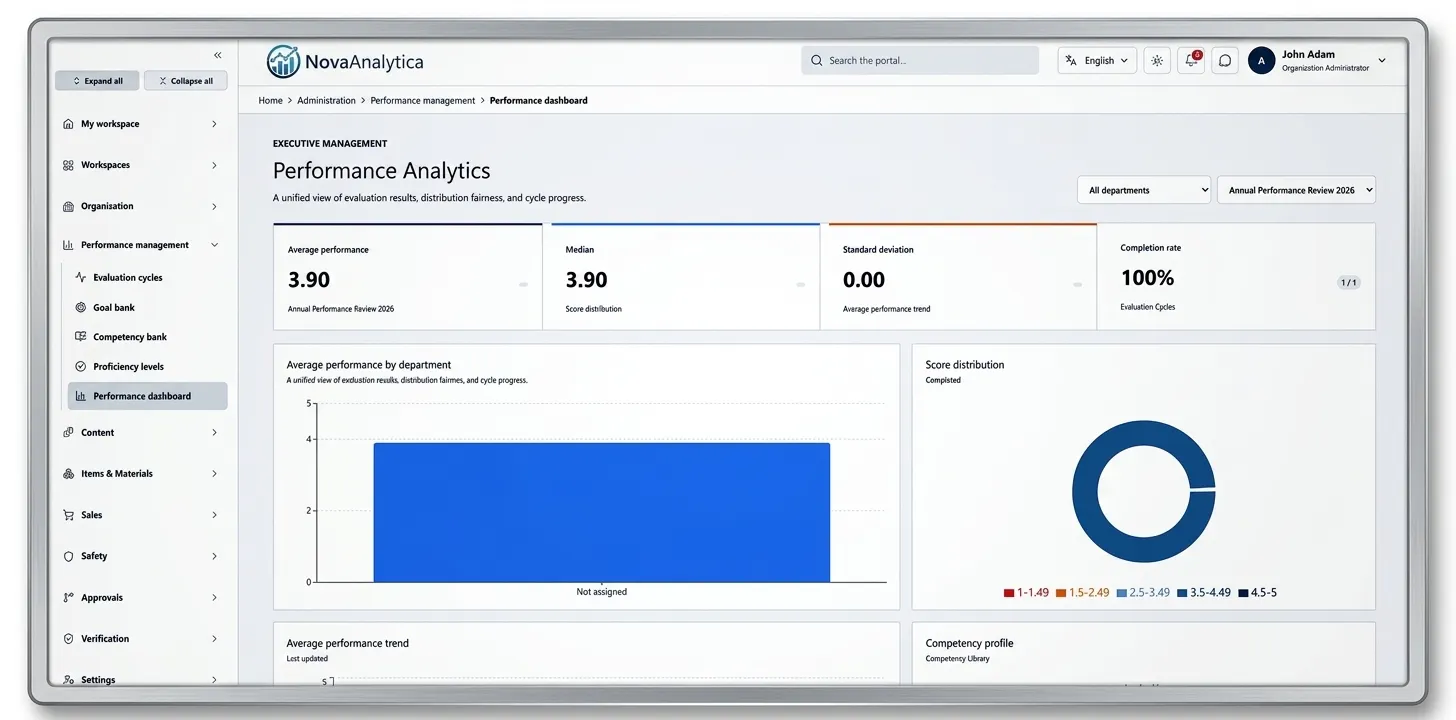The width and height of the screenshot is (1456, 720).
Task: Expand Approvals with its chevron
Action: [214, 598]
